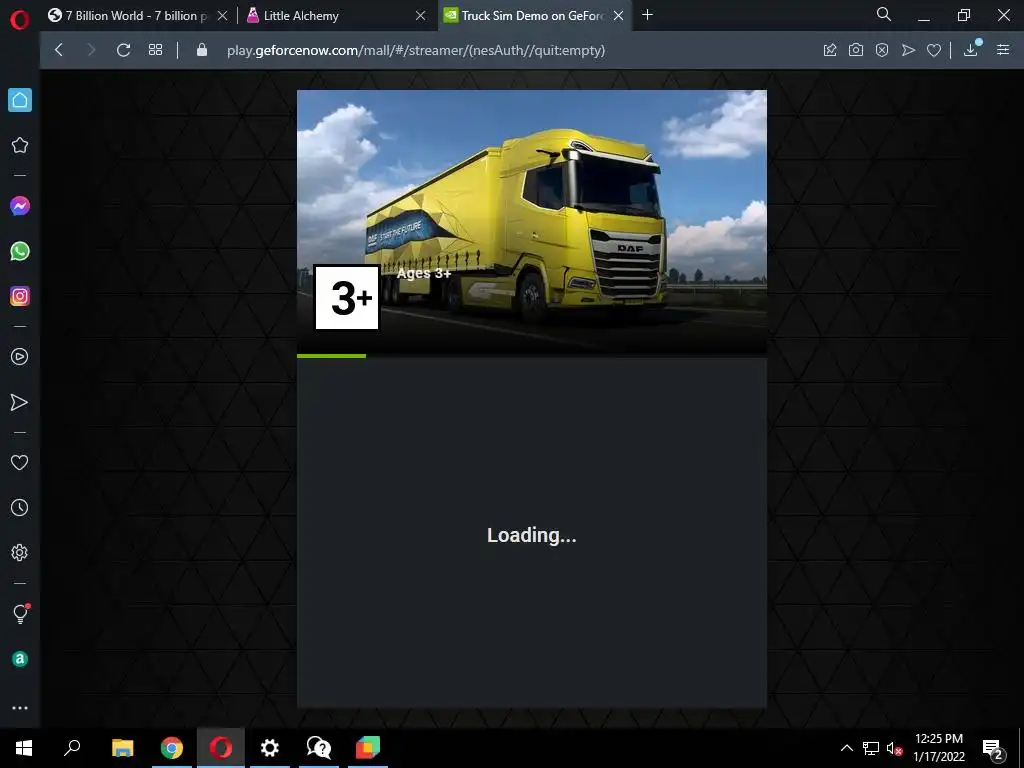The width and height of the screenshot is (1024, 768).
Task: Open My Flow send icon in address bar
Action: tap(908, 50)
